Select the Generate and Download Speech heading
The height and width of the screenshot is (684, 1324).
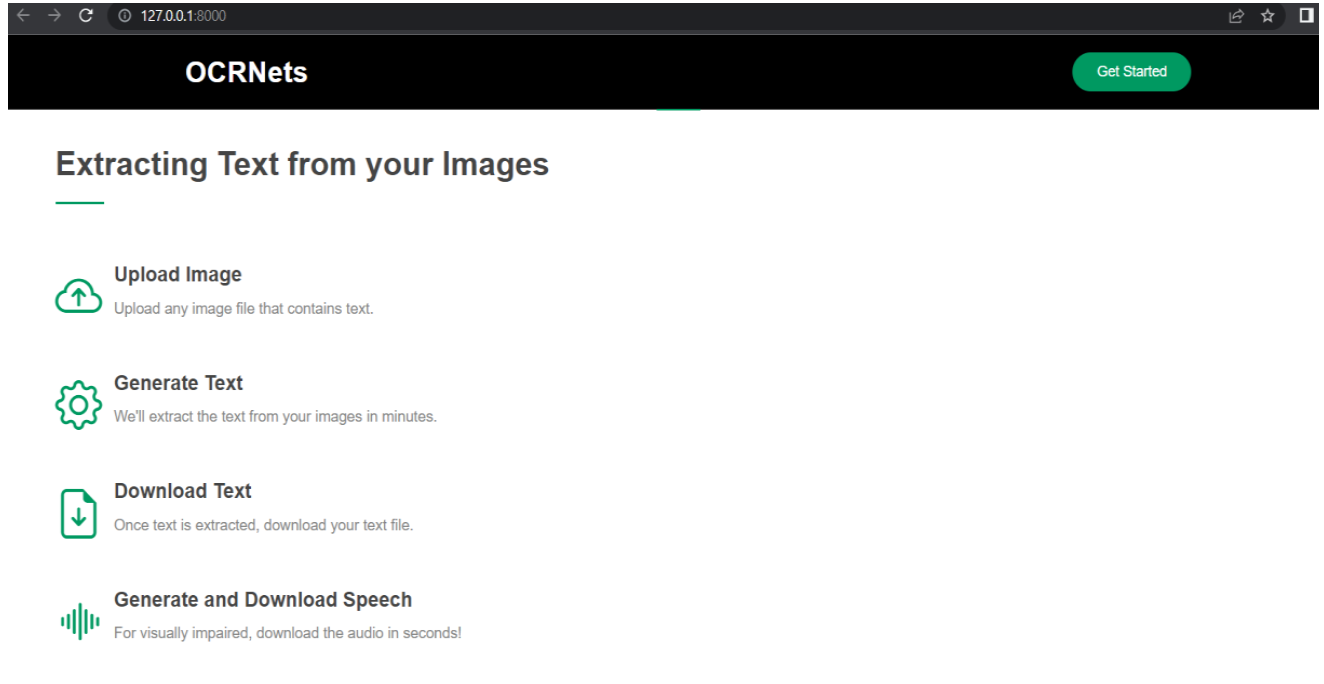pos(263,600)
